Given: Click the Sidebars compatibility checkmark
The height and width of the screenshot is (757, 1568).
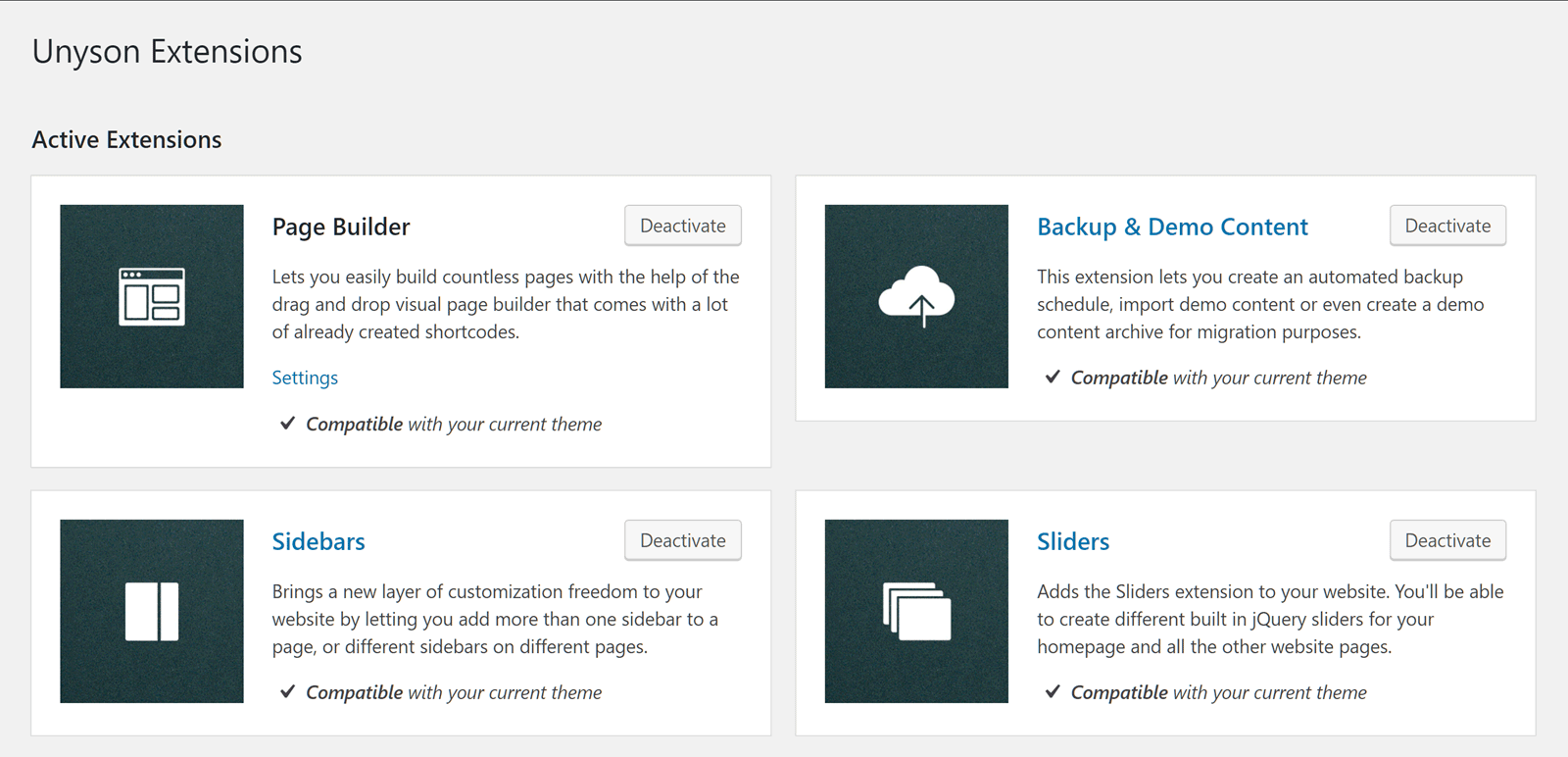Looking at the screenshot, I should (x=288, y=692).
